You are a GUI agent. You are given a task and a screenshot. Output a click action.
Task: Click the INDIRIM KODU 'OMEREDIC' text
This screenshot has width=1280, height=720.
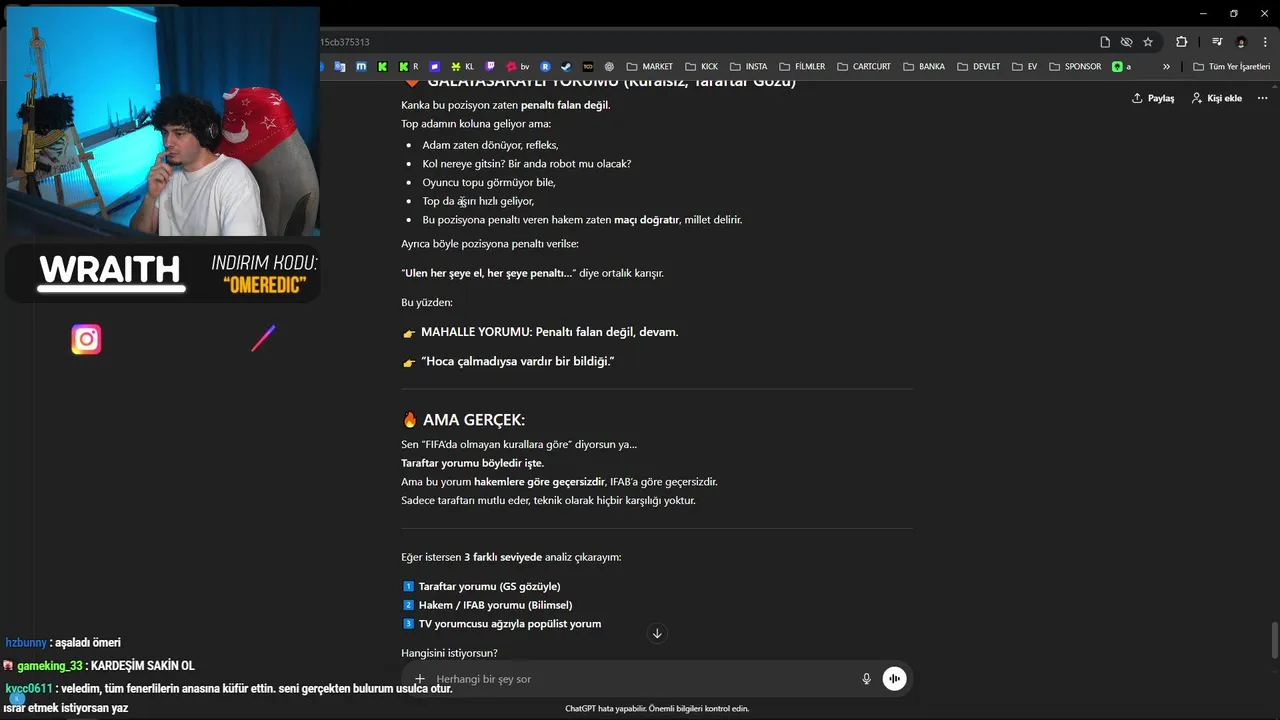(x=264, y=273)
